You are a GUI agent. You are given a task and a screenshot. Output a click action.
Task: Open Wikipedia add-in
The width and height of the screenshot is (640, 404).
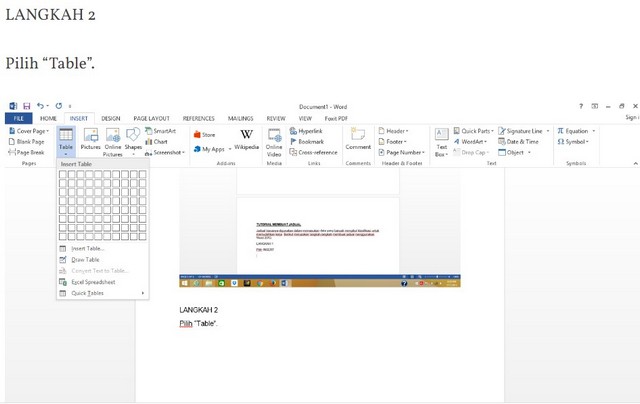click(246, 139)
